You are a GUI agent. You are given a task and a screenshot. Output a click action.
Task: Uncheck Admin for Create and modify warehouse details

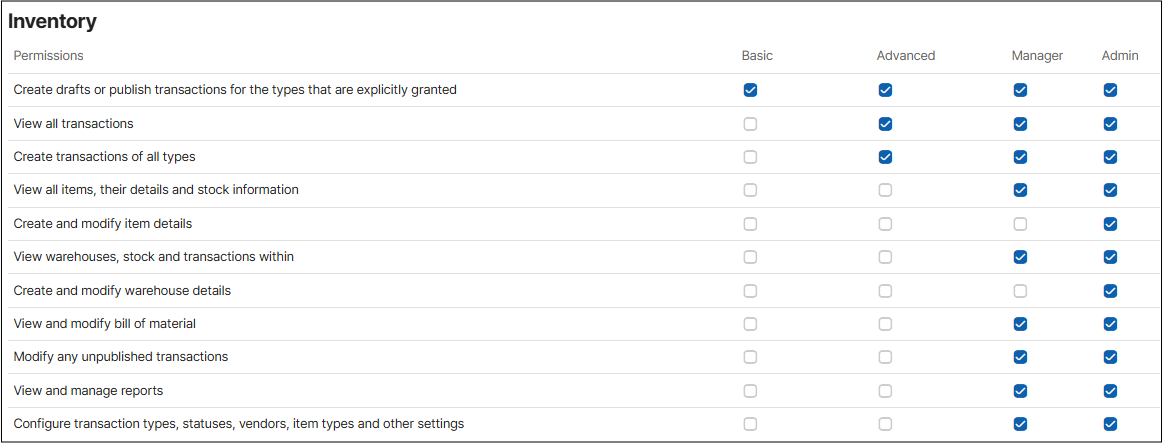pos(1110,291)
